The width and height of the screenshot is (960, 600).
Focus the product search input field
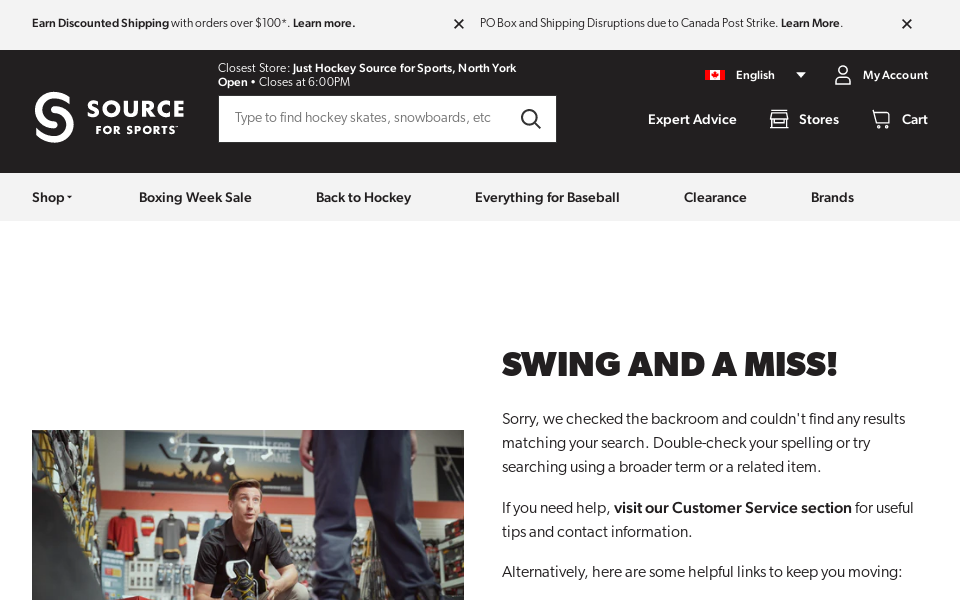click(365, 118)
